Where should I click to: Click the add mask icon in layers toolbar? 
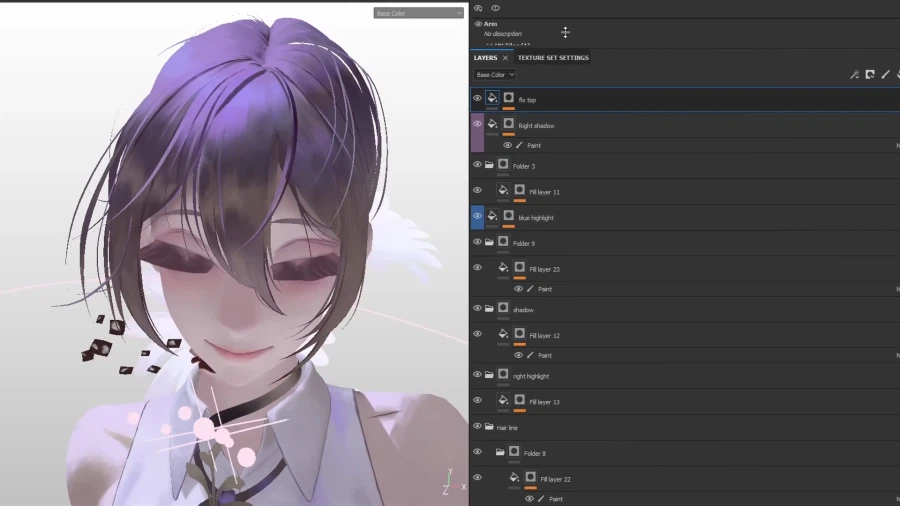(870, 75)
